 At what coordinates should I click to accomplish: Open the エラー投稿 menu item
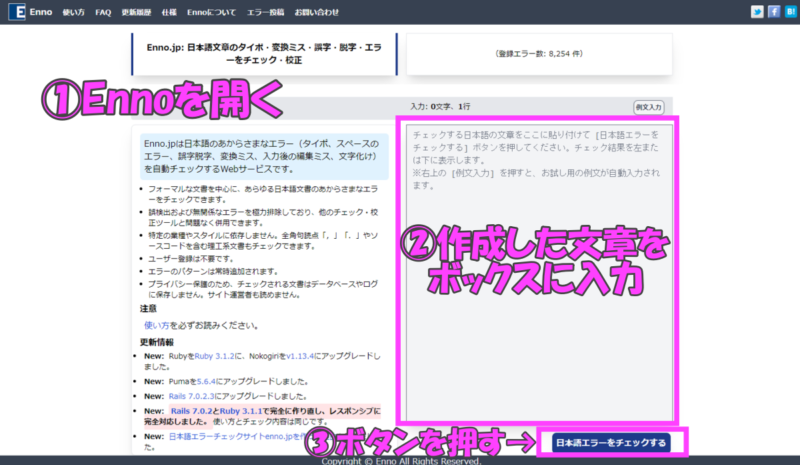click(265, 12)
